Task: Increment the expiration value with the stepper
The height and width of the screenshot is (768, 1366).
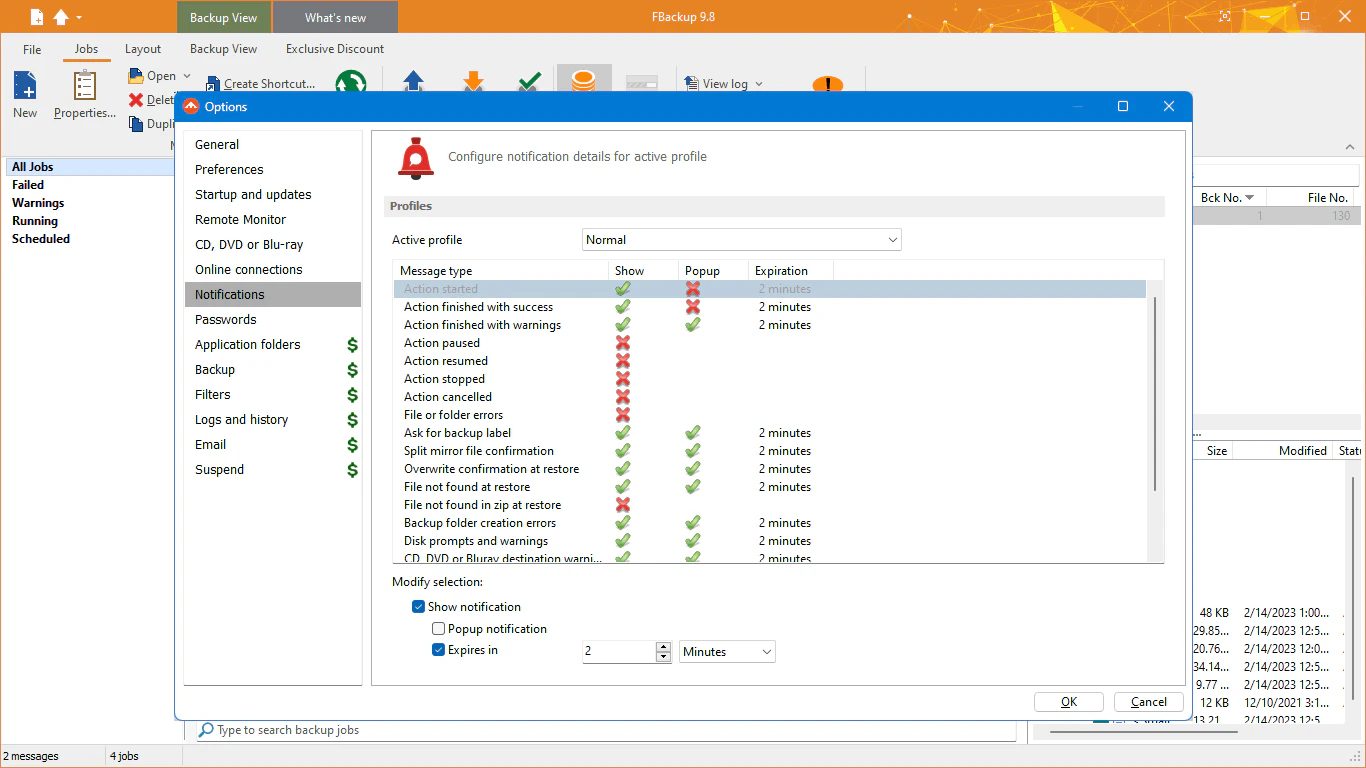Action: tap(663, 646)
